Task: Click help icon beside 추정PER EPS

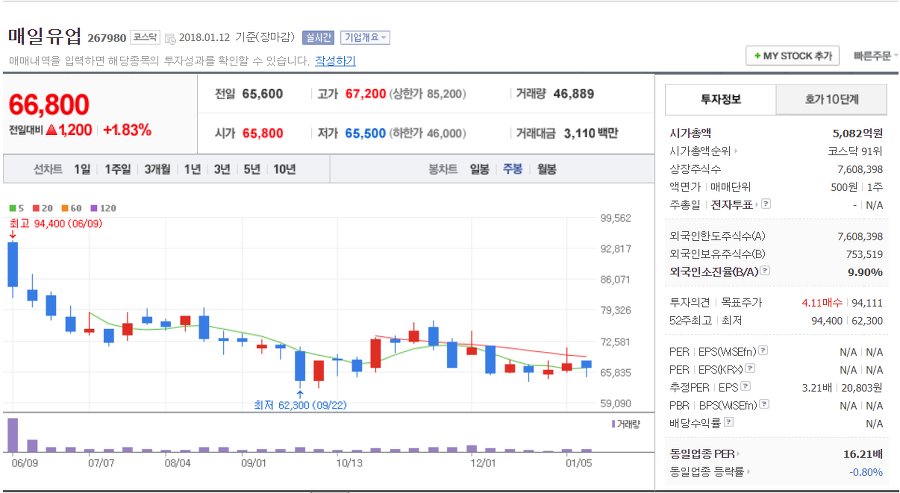Action: click(x=746, y=386)
